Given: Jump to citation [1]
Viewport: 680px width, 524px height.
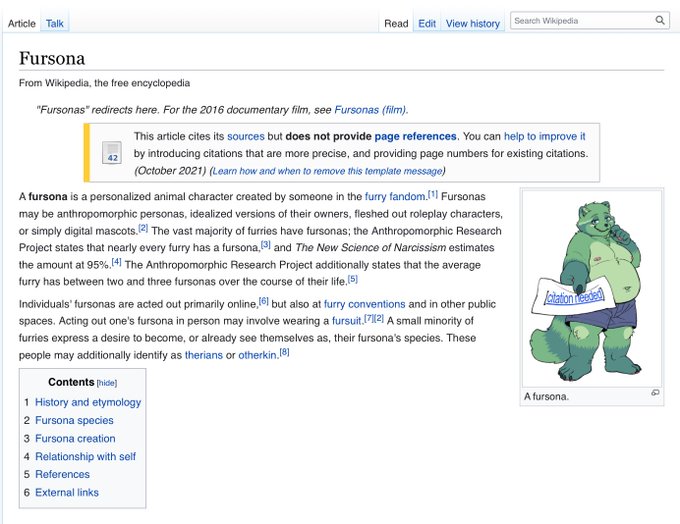Looking at the screenshot, I should click(x=433, y=194).
